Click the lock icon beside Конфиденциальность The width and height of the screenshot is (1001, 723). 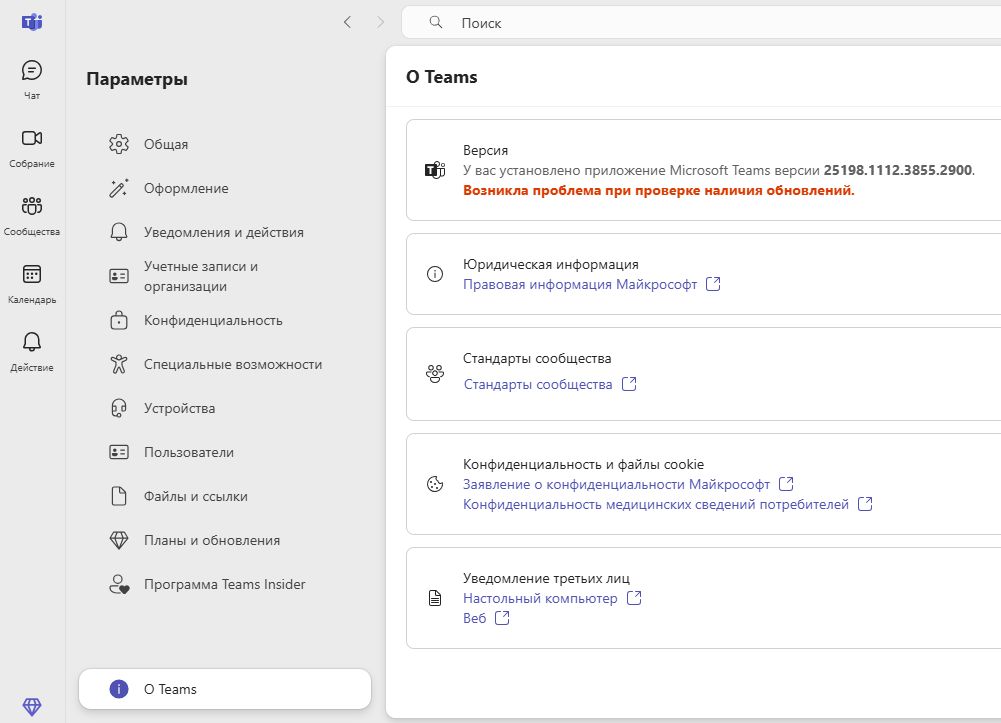click(119, 320)
